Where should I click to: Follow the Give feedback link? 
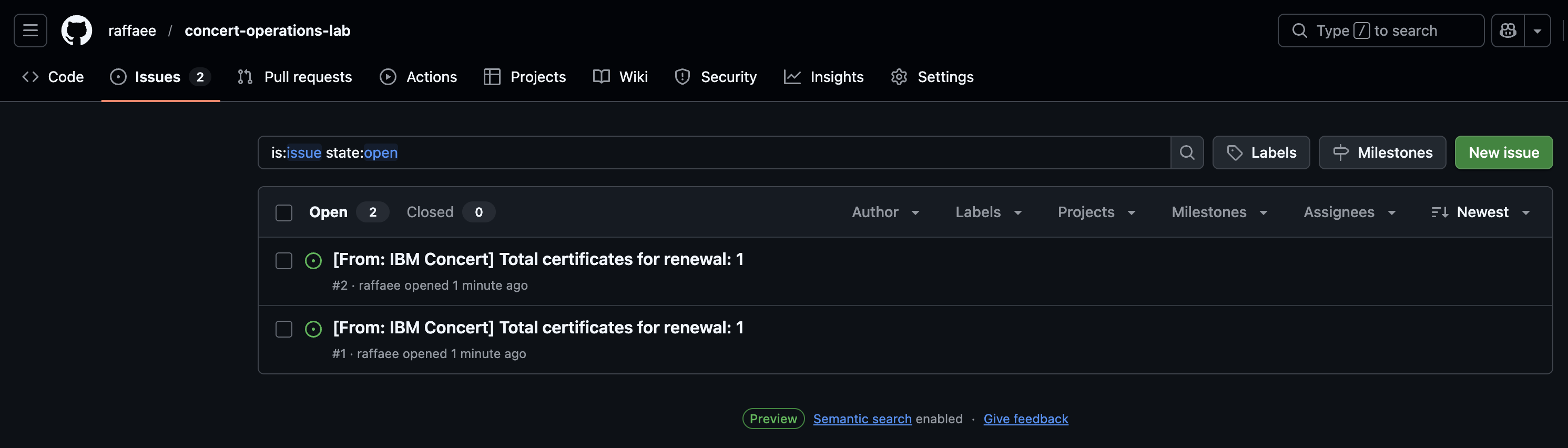point(1026,419)
